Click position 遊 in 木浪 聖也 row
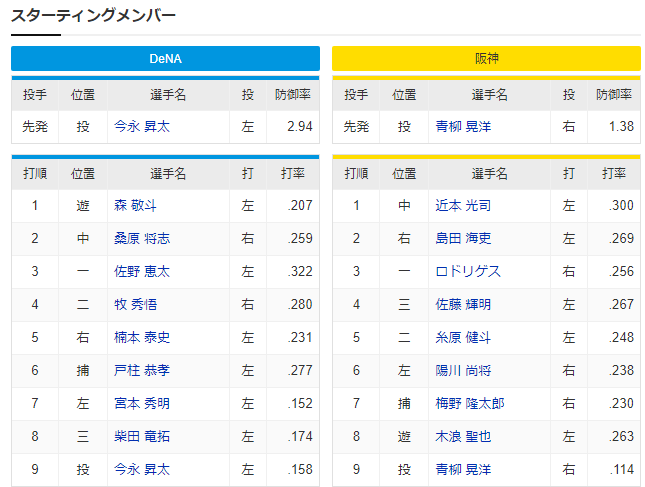645x487 pixels. pos(404,436)
